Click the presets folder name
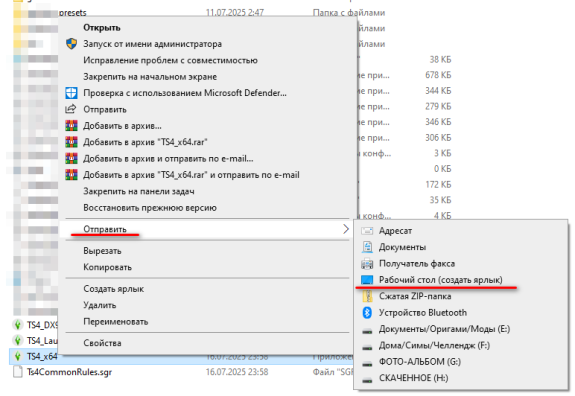The width and height of the screenshot is (575, 396). click(x=73, y=13)
